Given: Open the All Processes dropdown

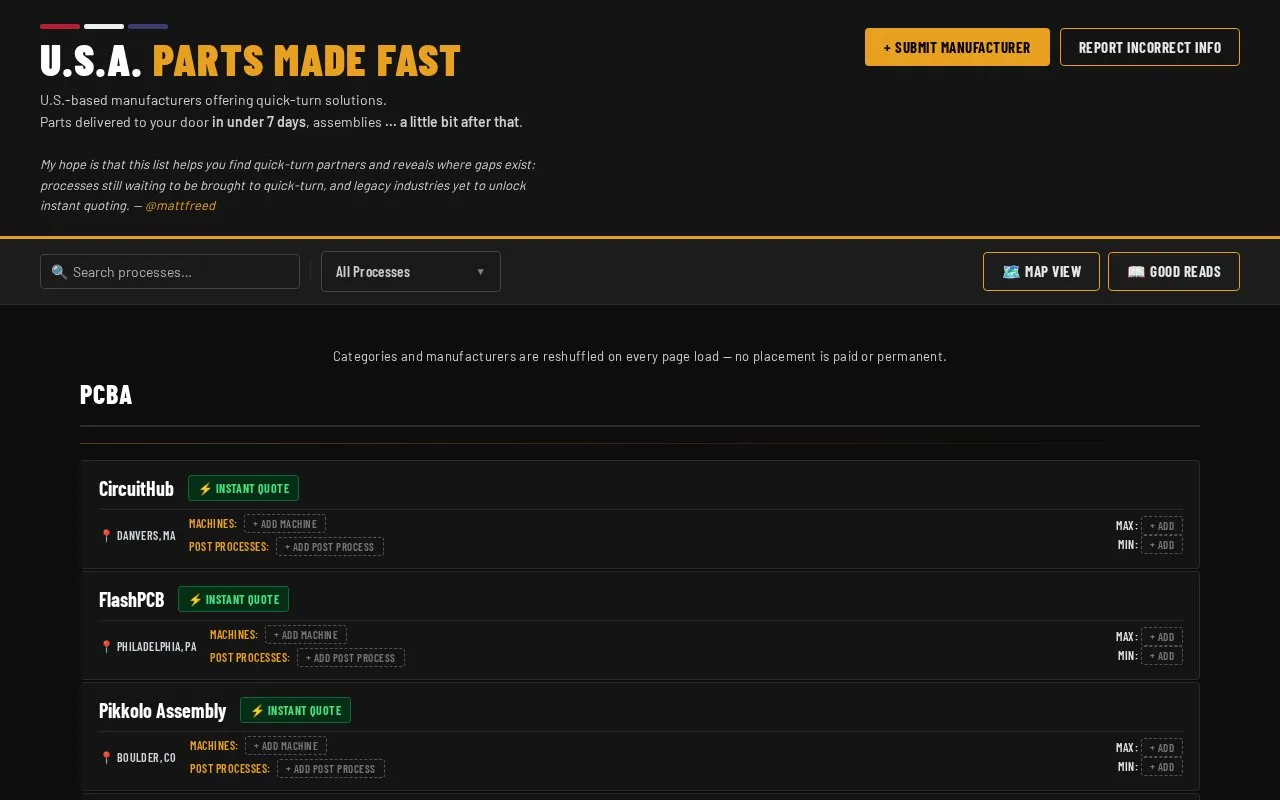Looking at the screenshot, I should point(411,272).
